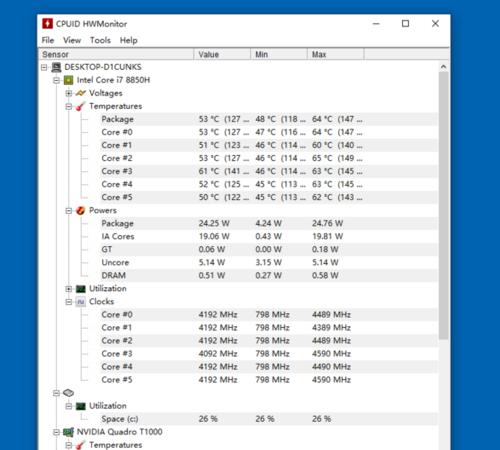500x450 pixels.
Task: Open the Tools menu
Action: tap(100, 40)
